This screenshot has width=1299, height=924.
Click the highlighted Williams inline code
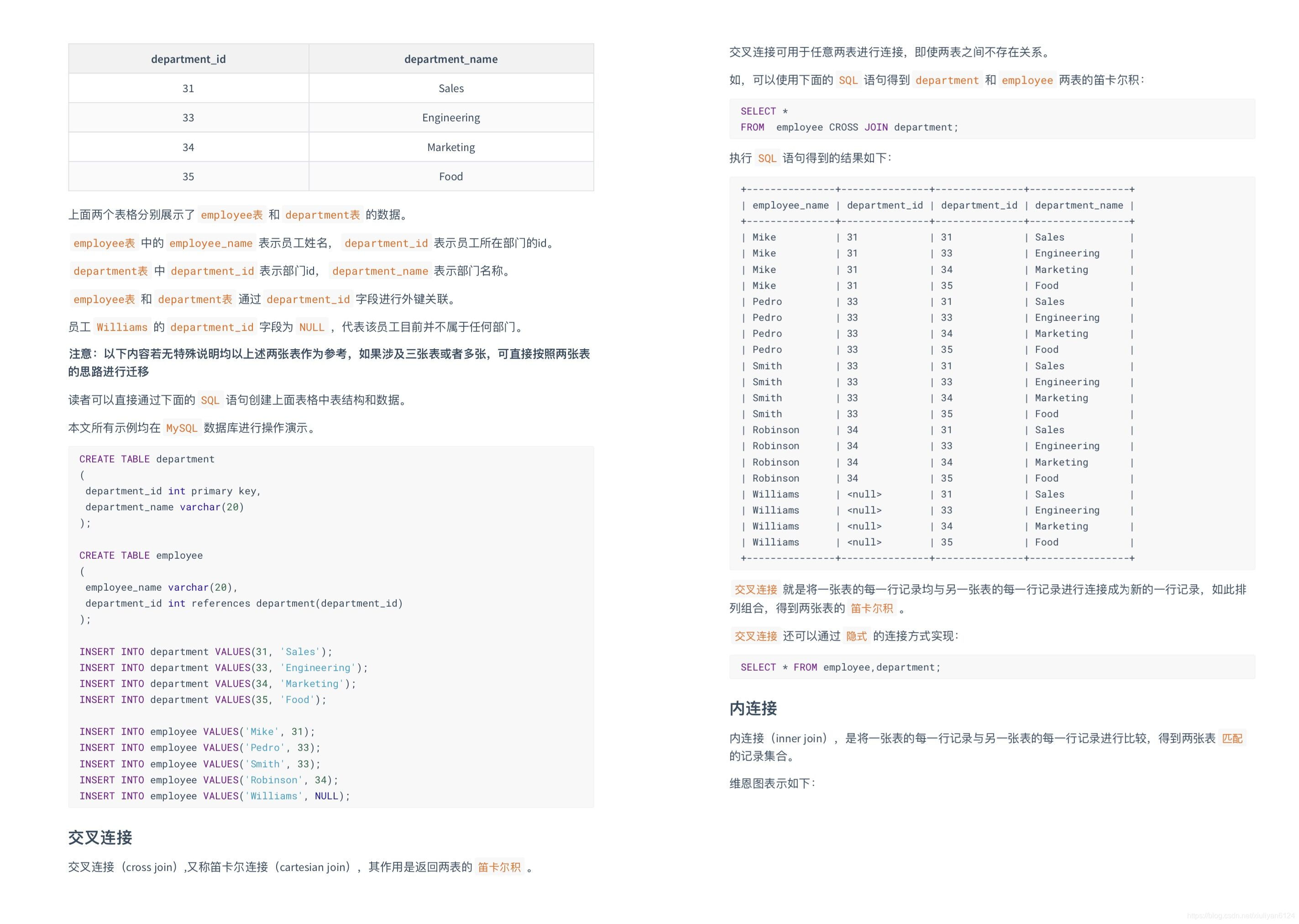(122, 327)
